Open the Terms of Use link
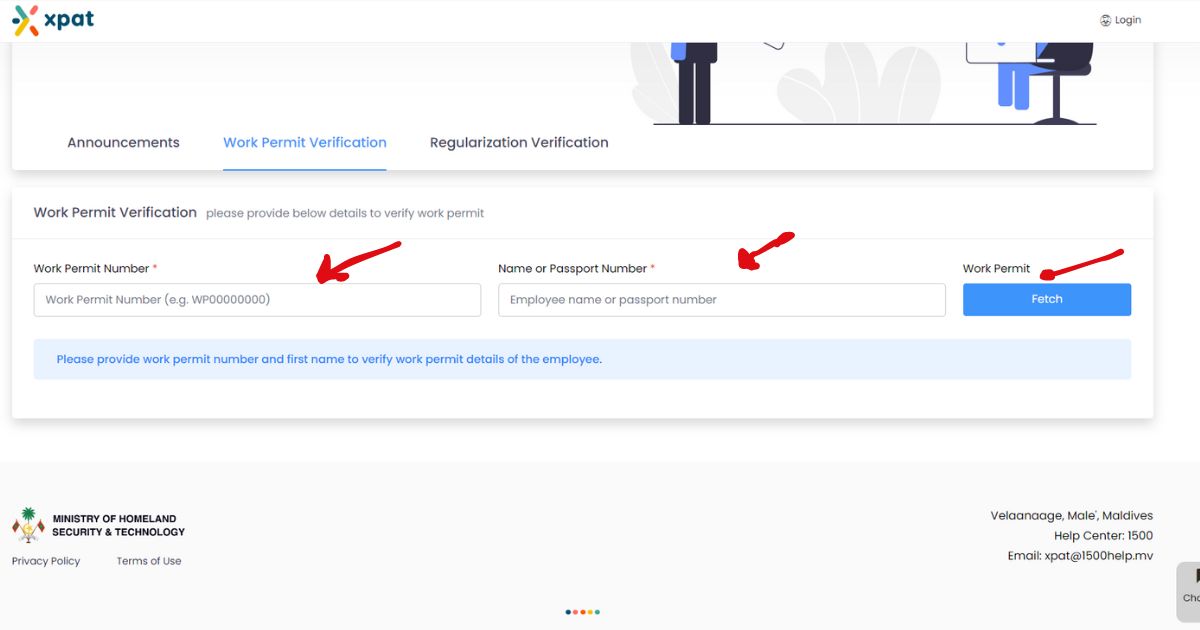The height and width of the screenshot is (630, 1200). point(149,561)
